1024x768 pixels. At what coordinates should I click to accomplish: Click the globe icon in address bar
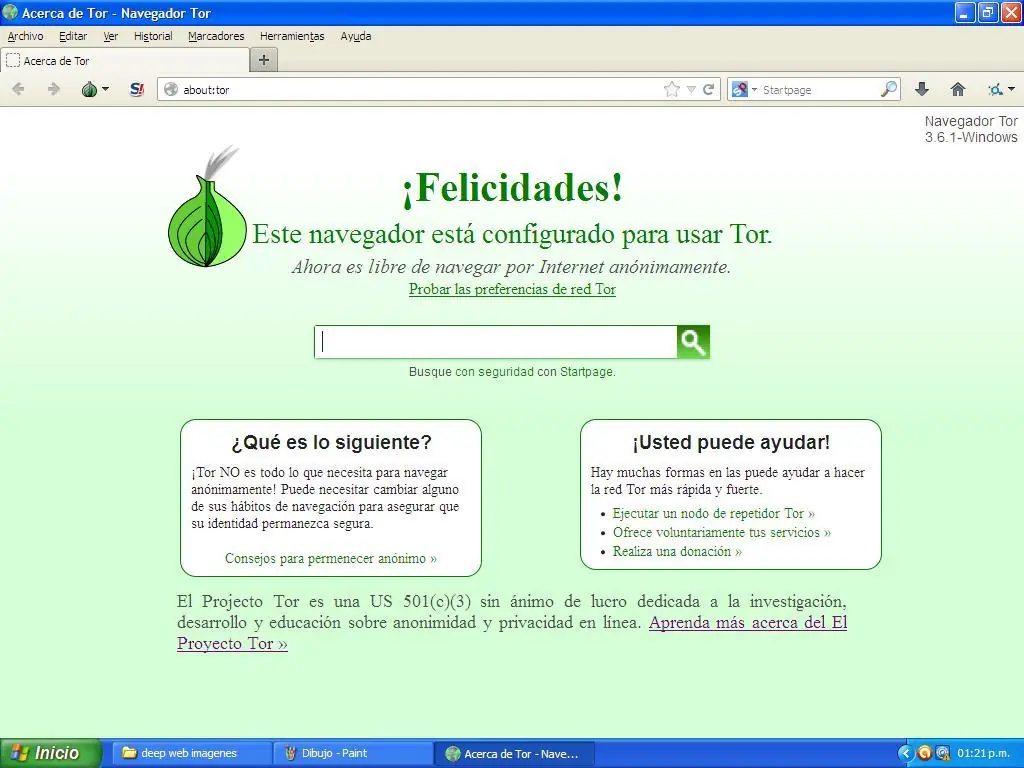point(171,89)
